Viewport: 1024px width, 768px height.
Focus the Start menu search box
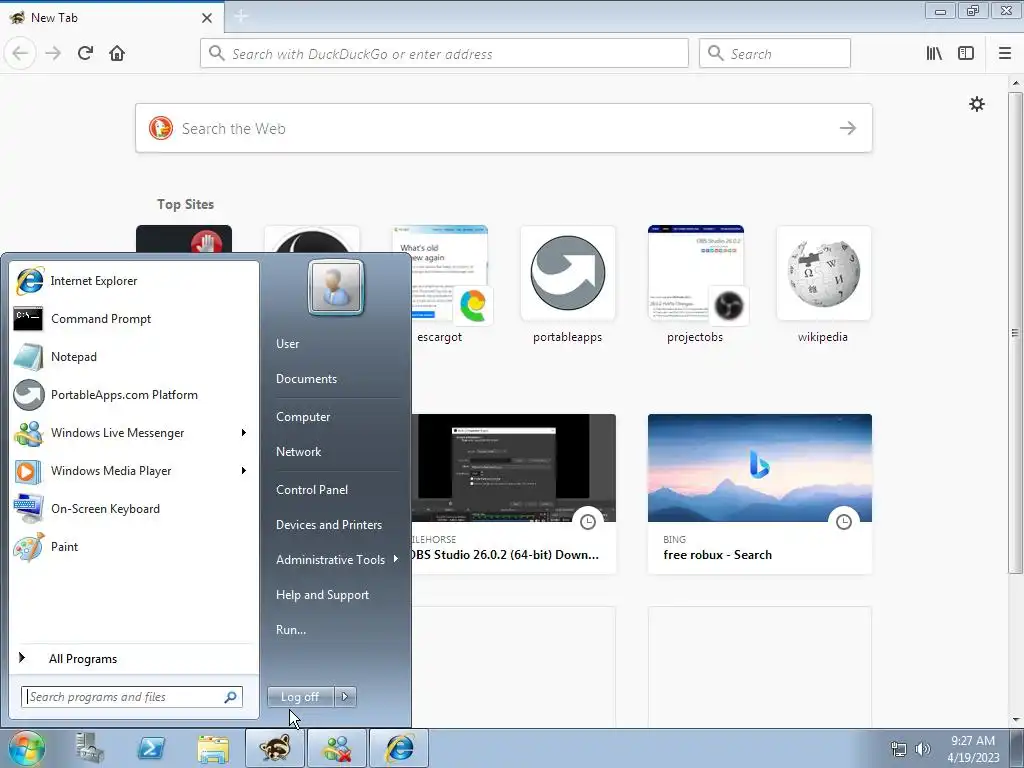coord(132,697)
